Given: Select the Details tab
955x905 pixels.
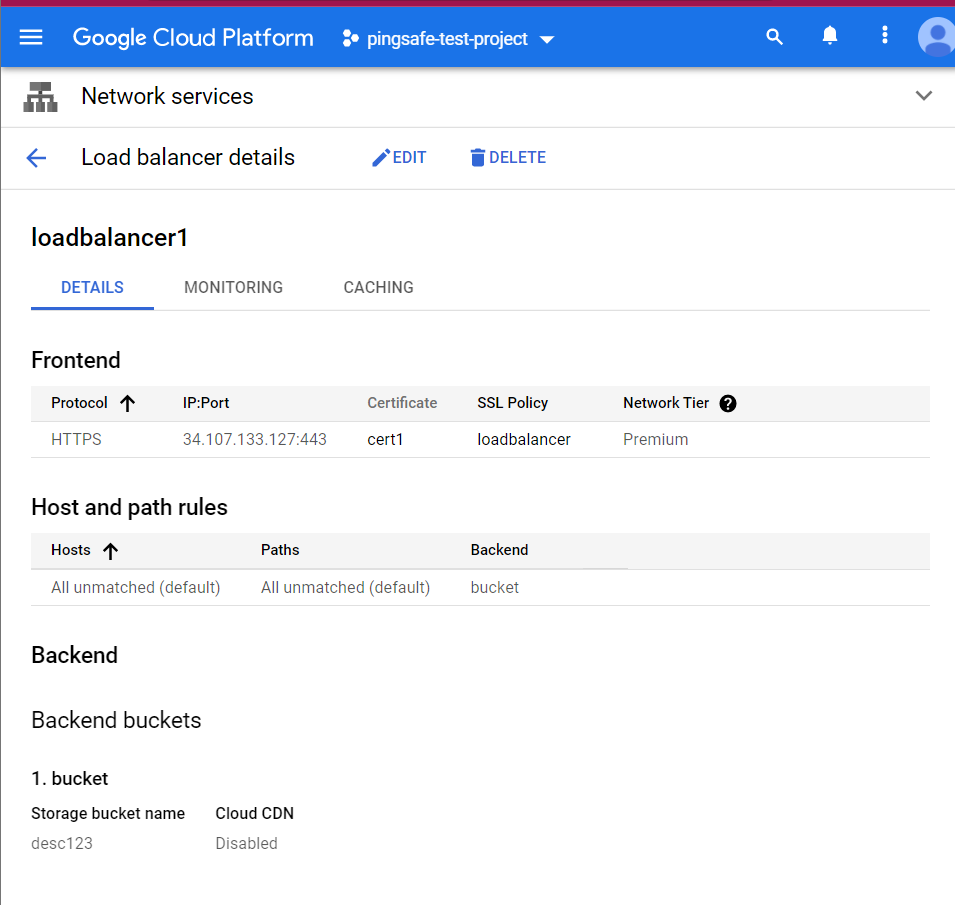Looking at the screenshot, I should click(92, 287).
